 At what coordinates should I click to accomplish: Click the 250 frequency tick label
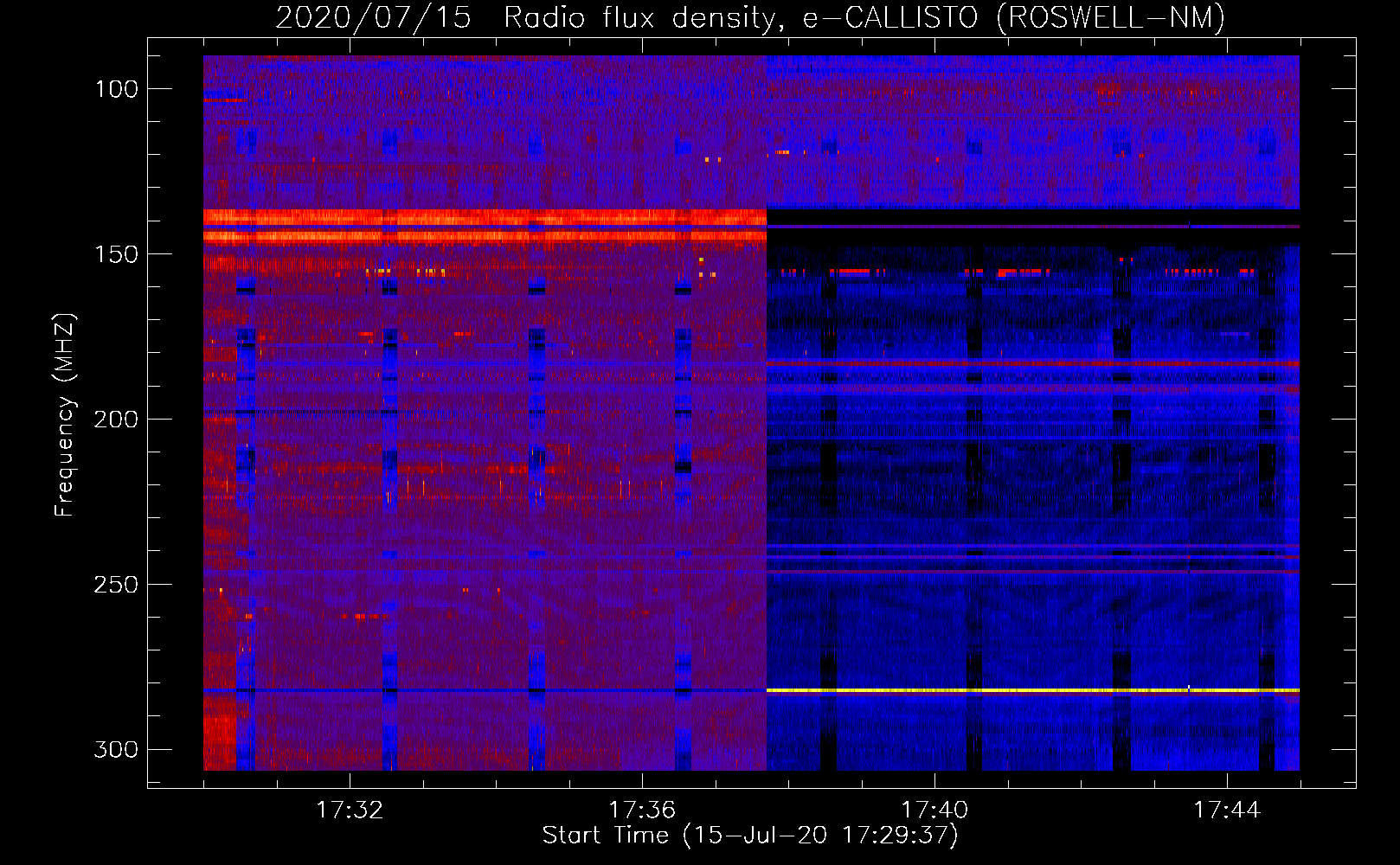pyautogui.click(x=116, y=585)
